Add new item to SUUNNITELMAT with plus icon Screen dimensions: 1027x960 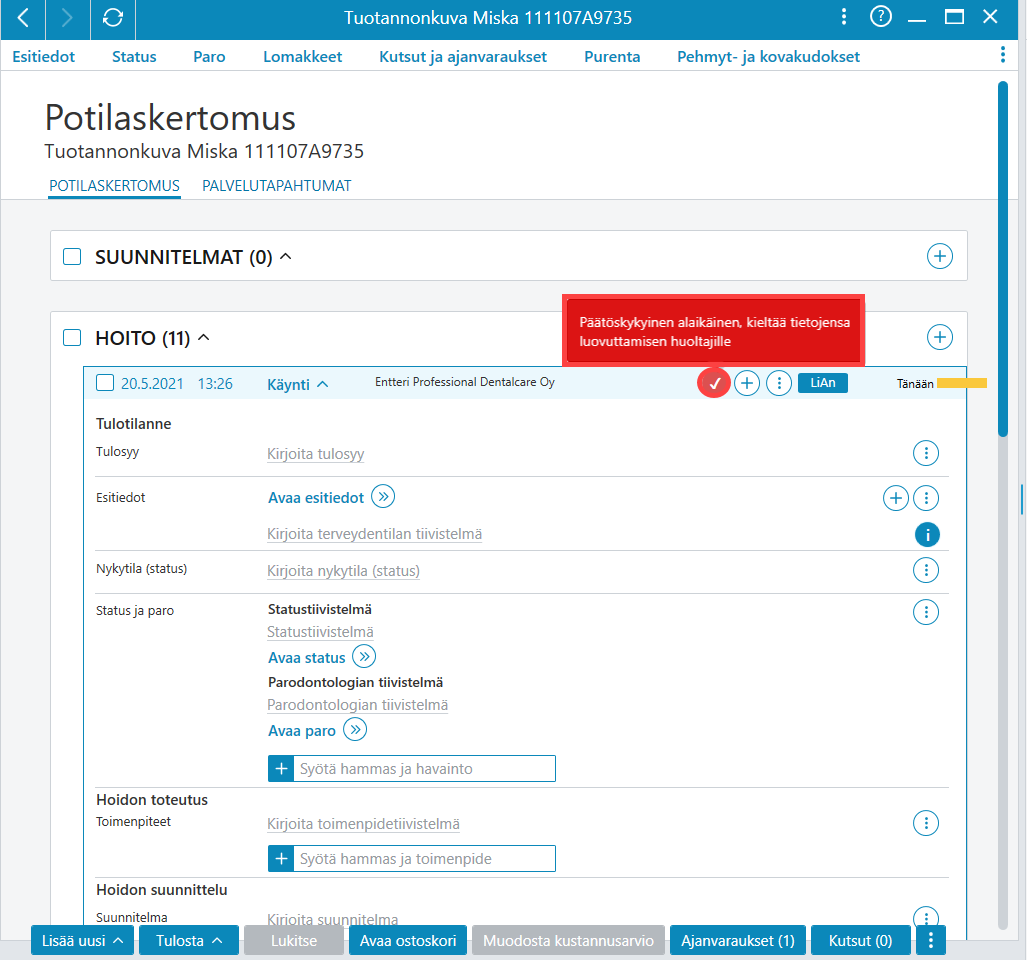tap(939, 256)
